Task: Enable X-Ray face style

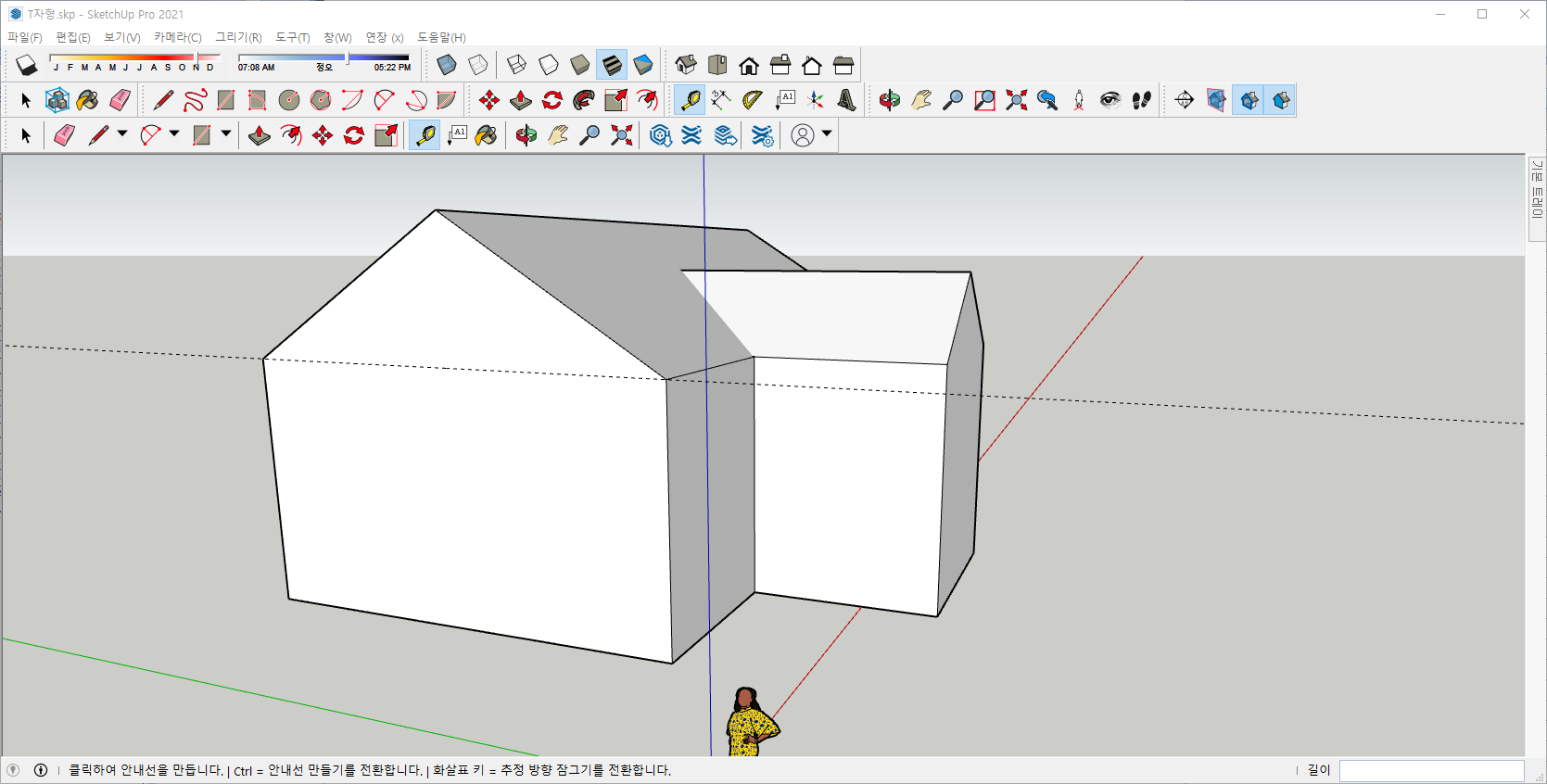Action: tap(447, 65)
